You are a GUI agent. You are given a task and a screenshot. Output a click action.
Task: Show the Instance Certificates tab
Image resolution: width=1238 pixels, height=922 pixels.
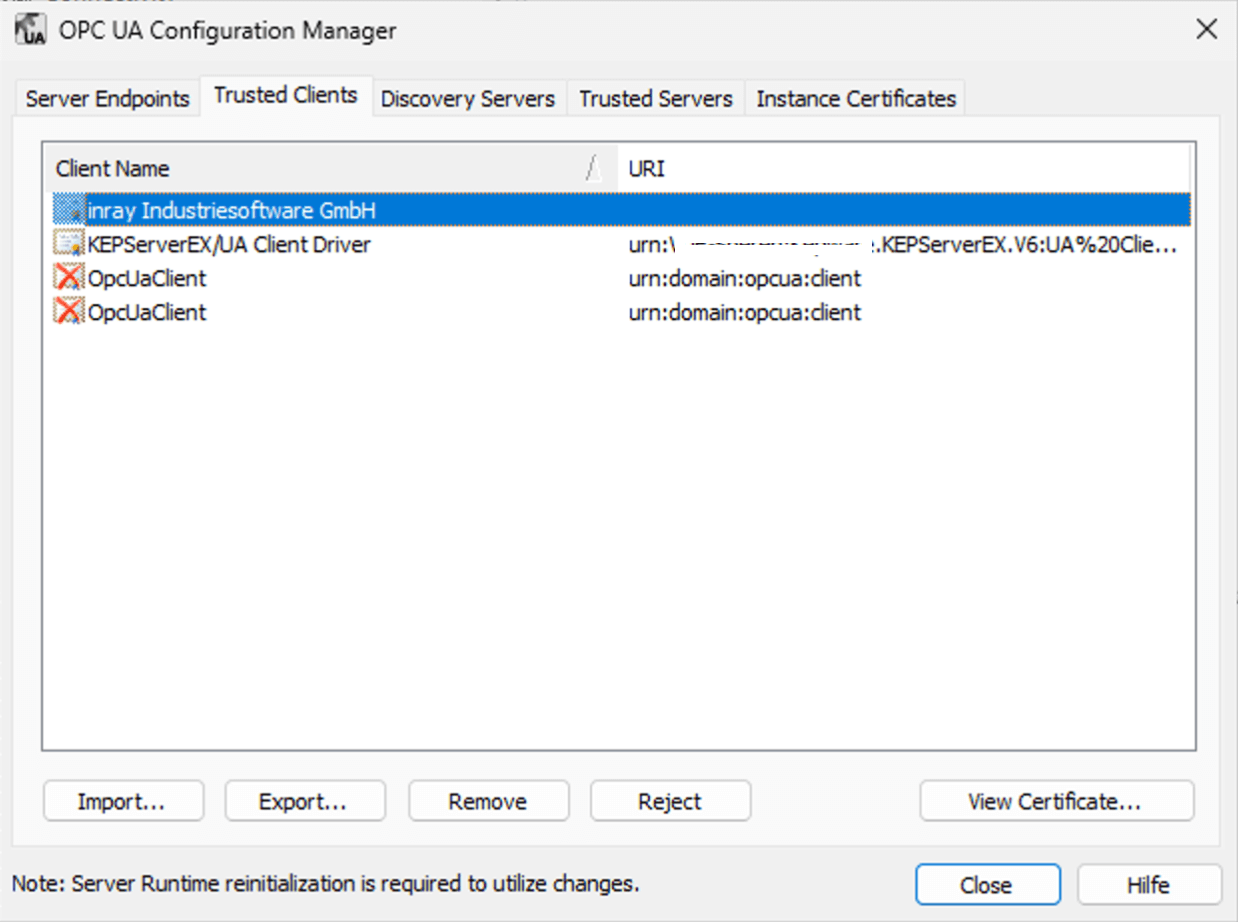[x=856, y=99]
